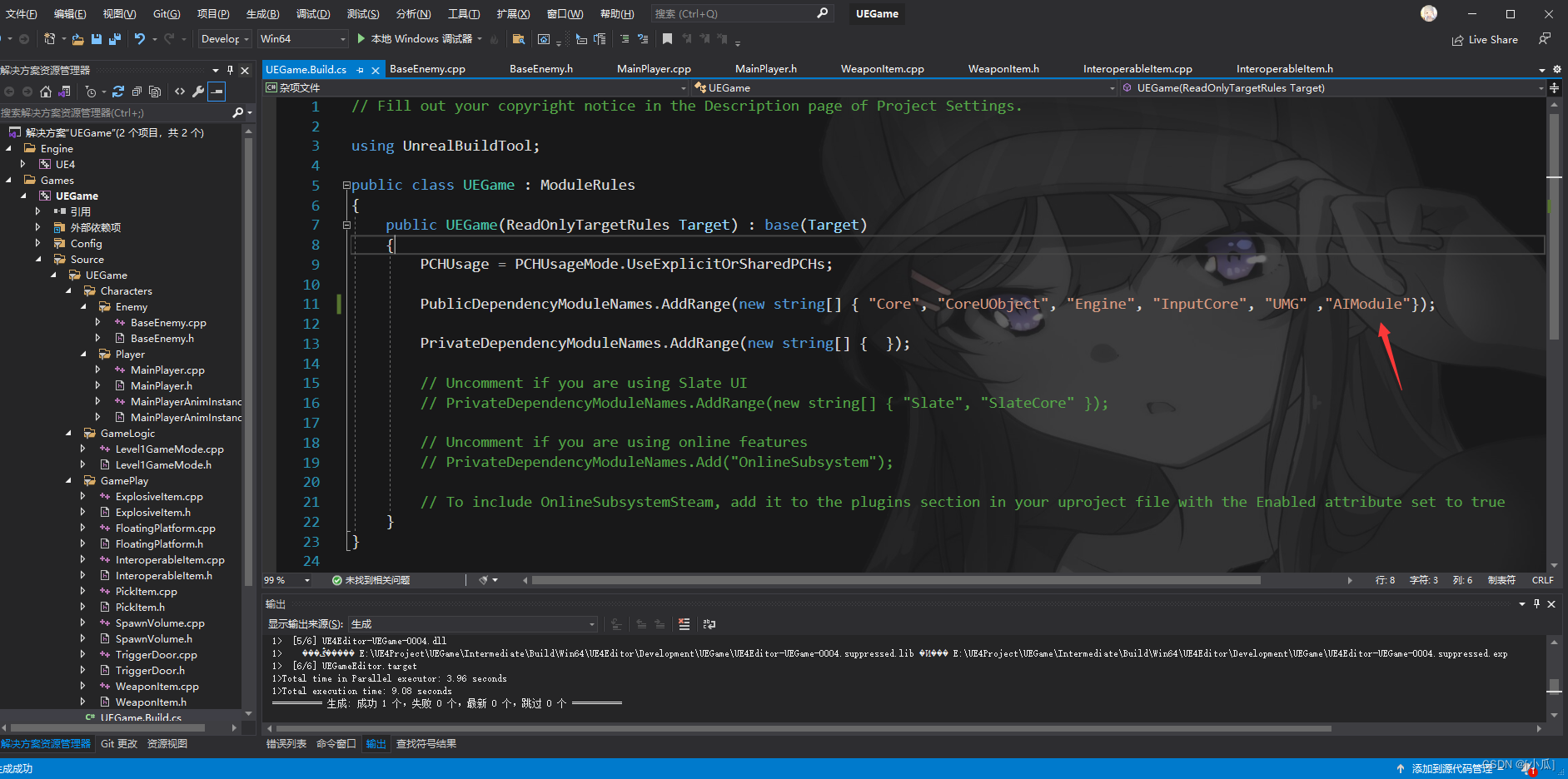Open the 显示输出来源 output source dropdown
Viewport: 1568px width, 779px height.
click(473, 624)
